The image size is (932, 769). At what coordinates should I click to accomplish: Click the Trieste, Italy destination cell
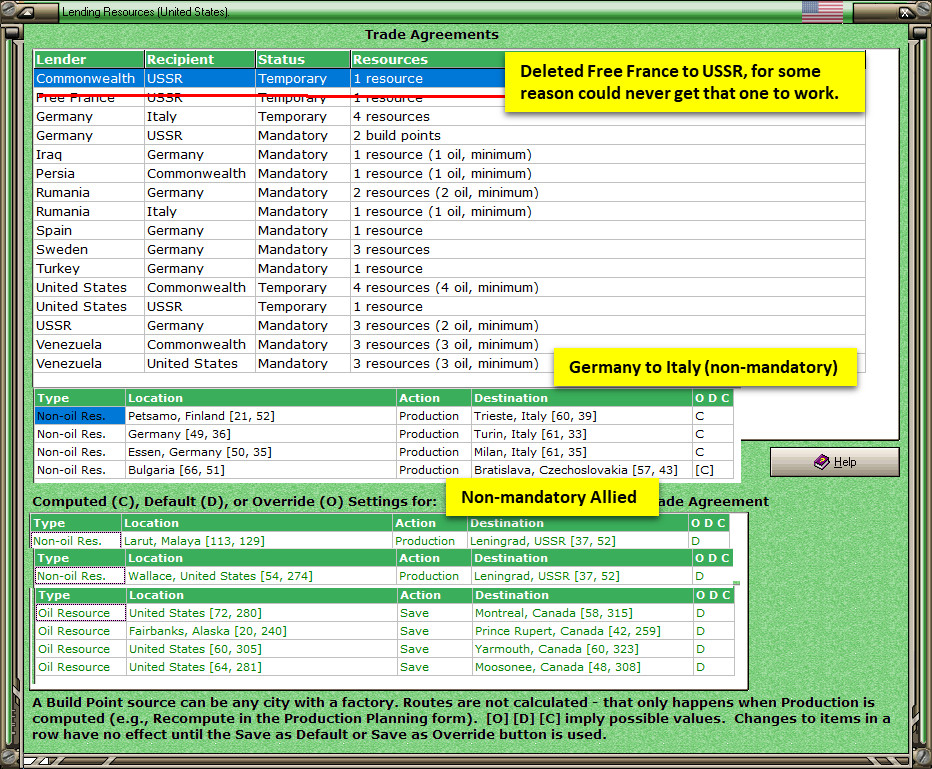[x=582, y=416]
